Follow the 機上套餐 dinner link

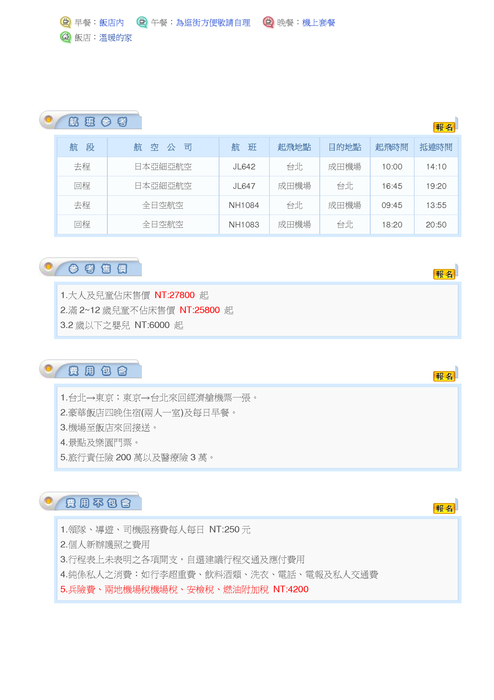click(319, 23)
